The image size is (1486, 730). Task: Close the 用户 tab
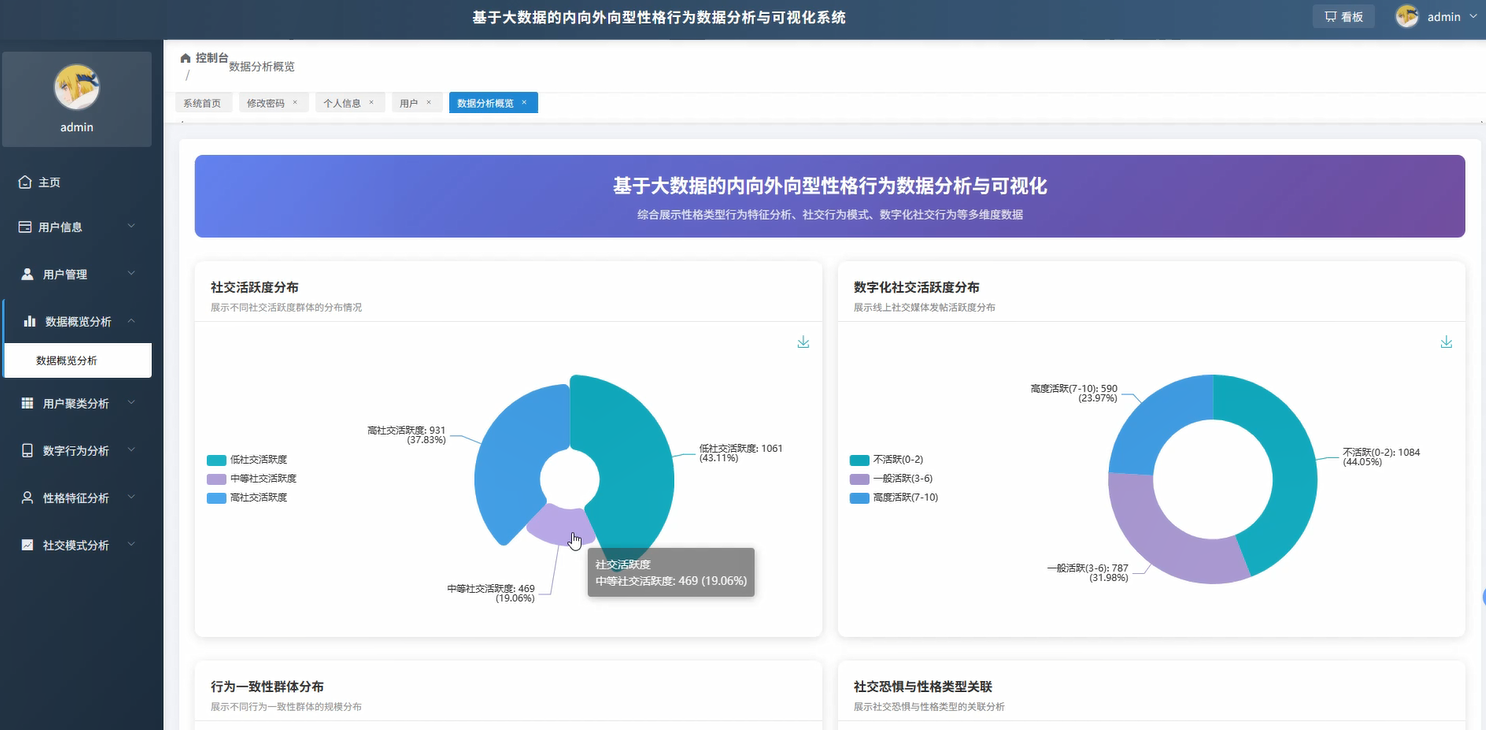click(428, 102)
